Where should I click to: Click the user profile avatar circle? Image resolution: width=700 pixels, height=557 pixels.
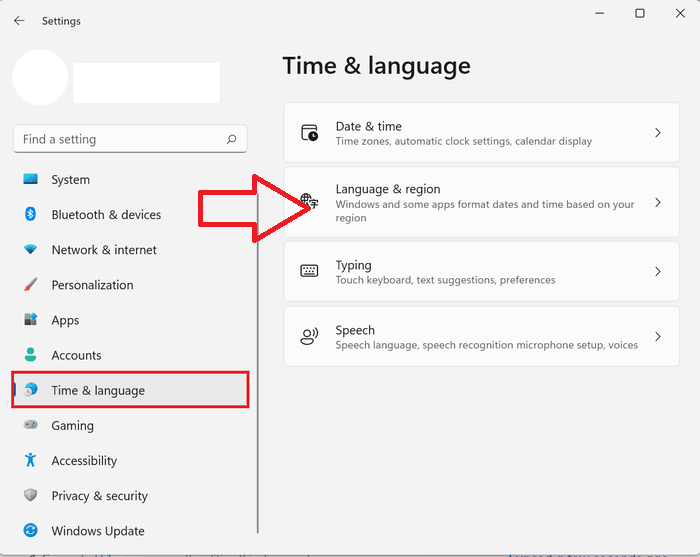click(x=40, y=77)
